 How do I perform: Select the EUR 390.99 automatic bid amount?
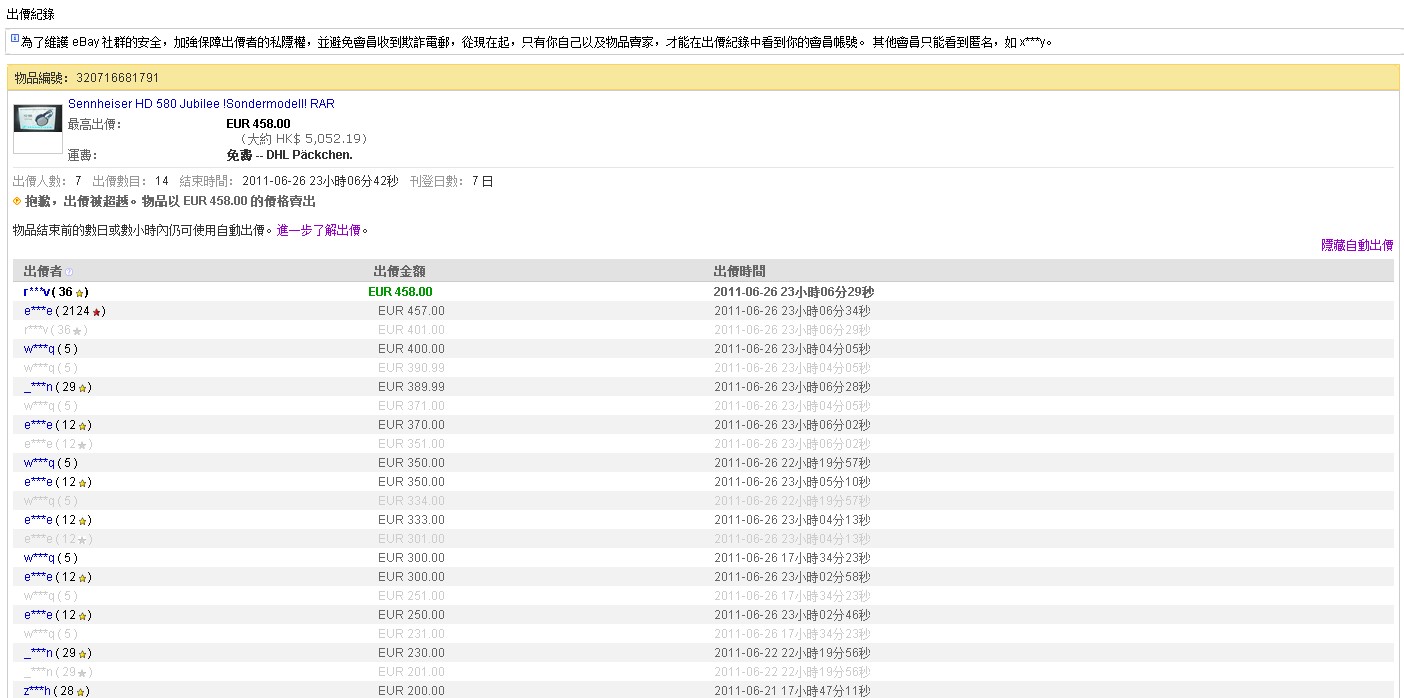pyautogui.click(x=411, y=368)
